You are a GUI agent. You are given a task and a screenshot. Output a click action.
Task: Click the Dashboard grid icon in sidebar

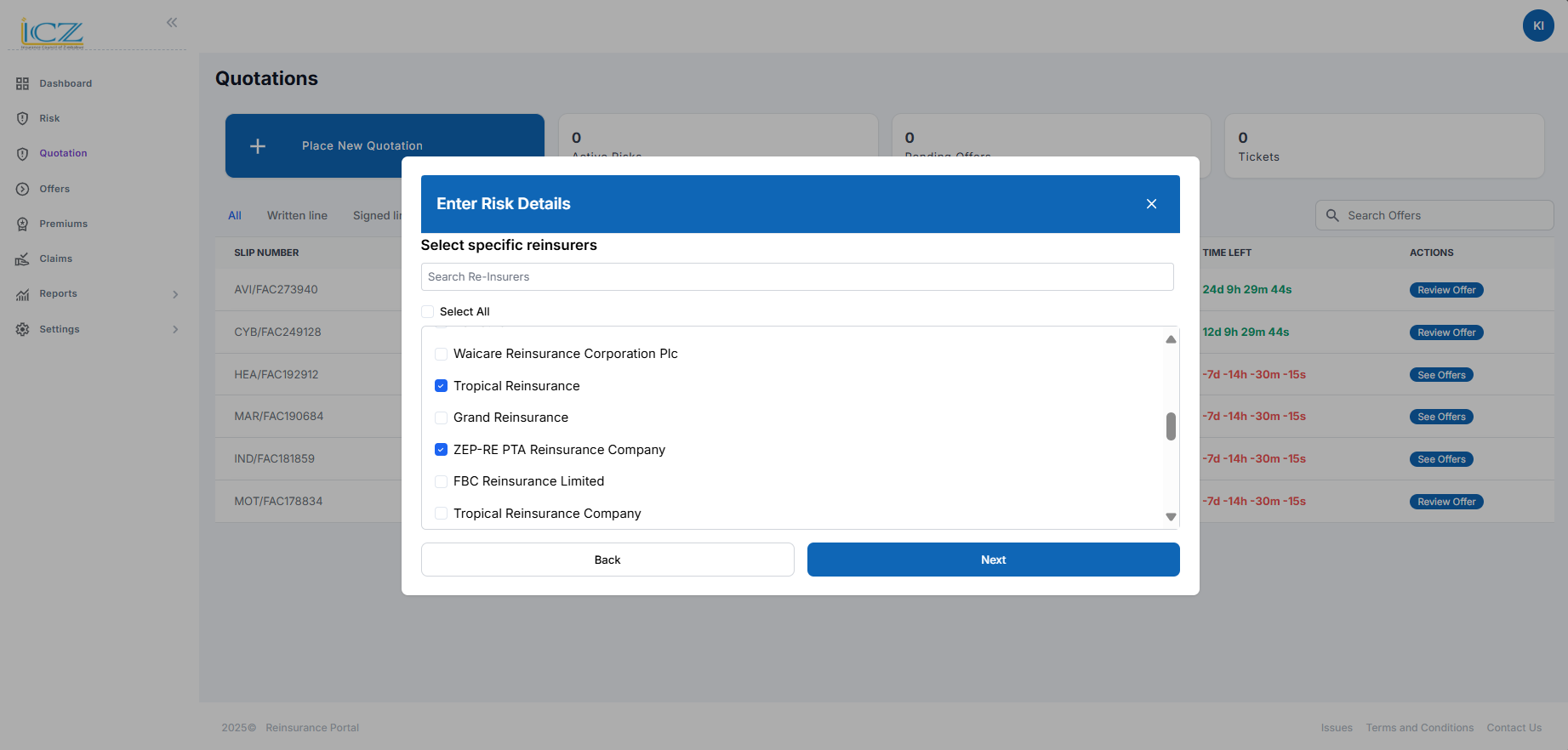[22, 83]
